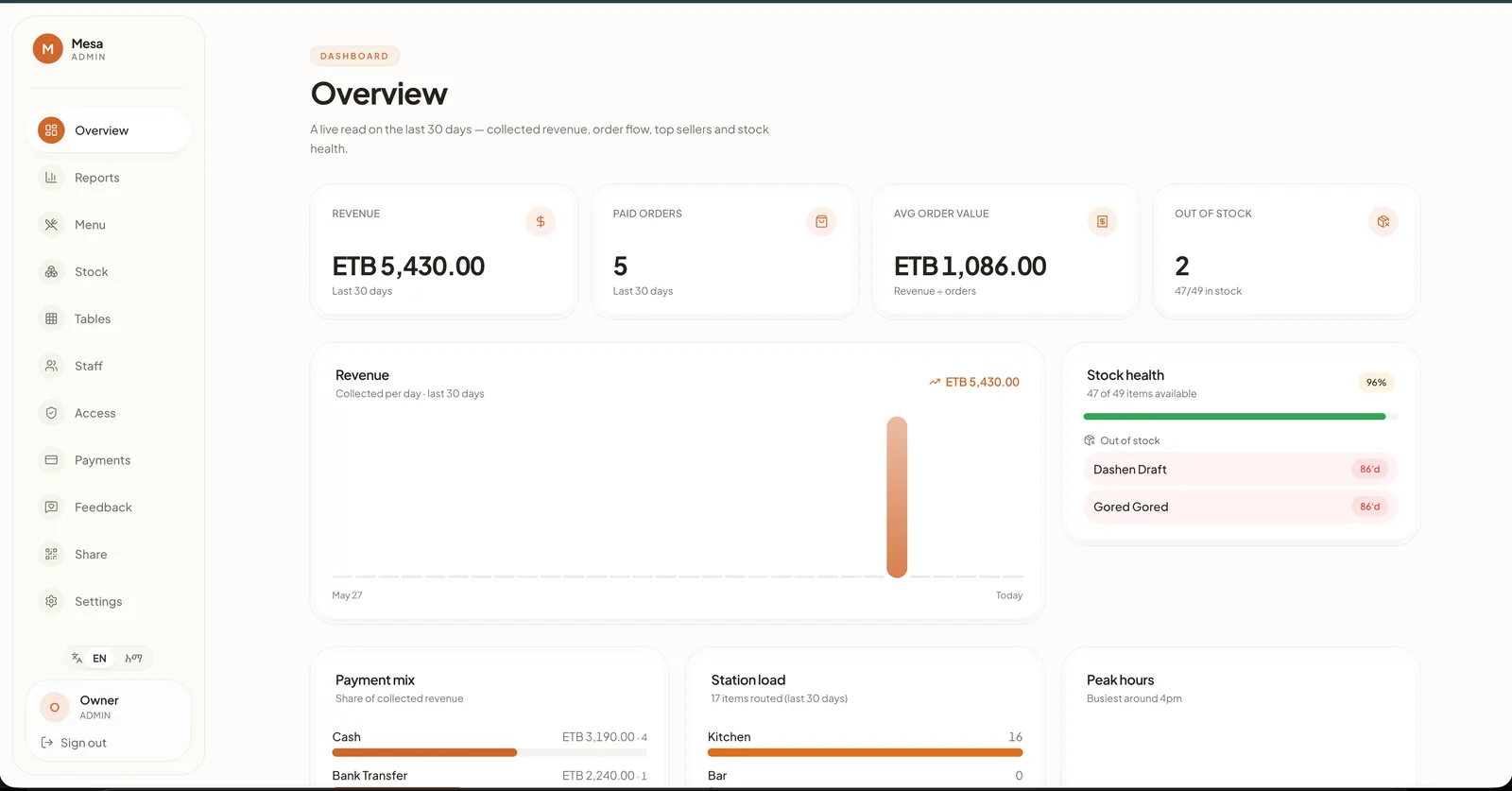Image resolution: width=1512 pixels, height=791 pixels.
Task: Select the Dashen Draft out-of-stock row
Action: (x=1240, y=470)
